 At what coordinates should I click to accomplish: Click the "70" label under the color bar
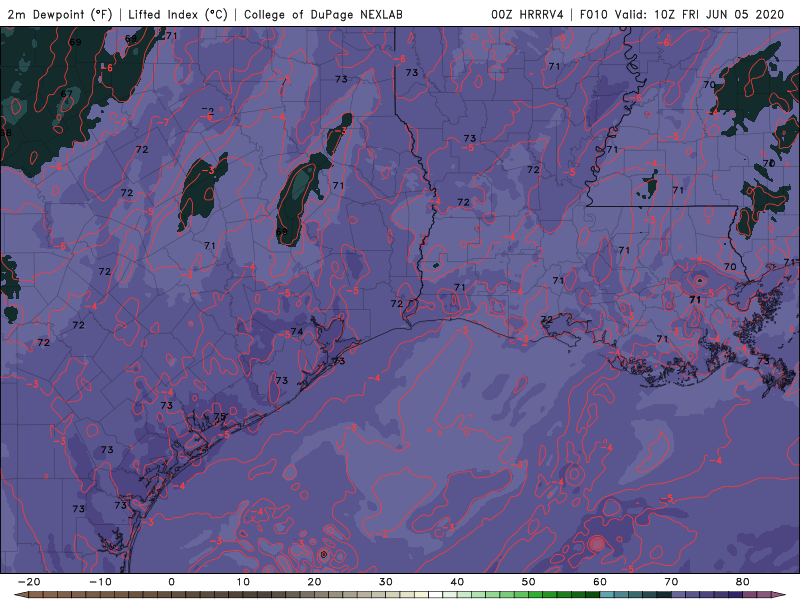pyautogui.click(x=671, y=582)
